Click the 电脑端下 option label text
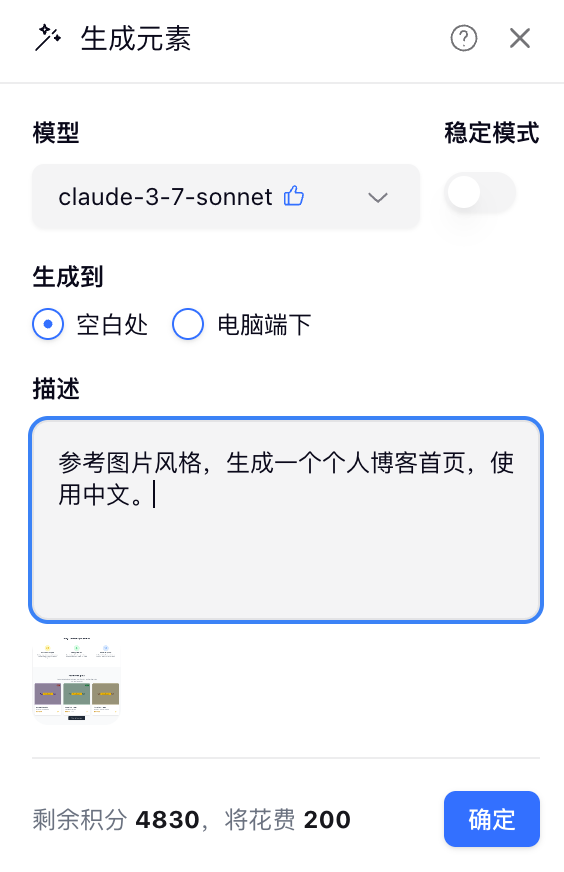564x872 pixels. click(264, 324)
